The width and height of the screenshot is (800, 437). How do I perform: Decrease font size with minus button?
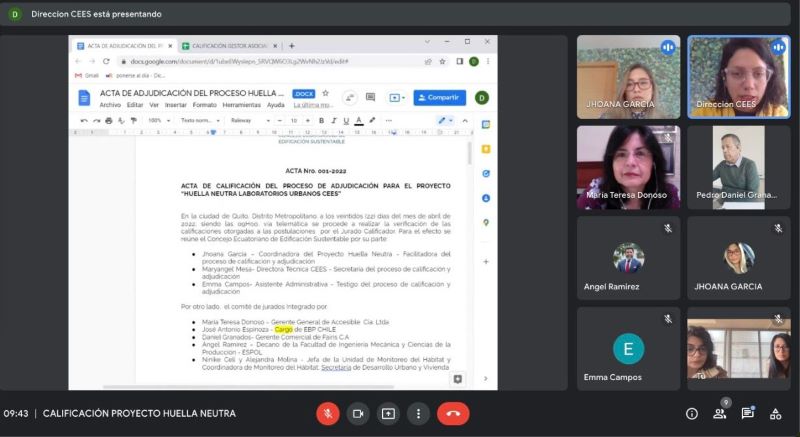[x=280, y=121]
